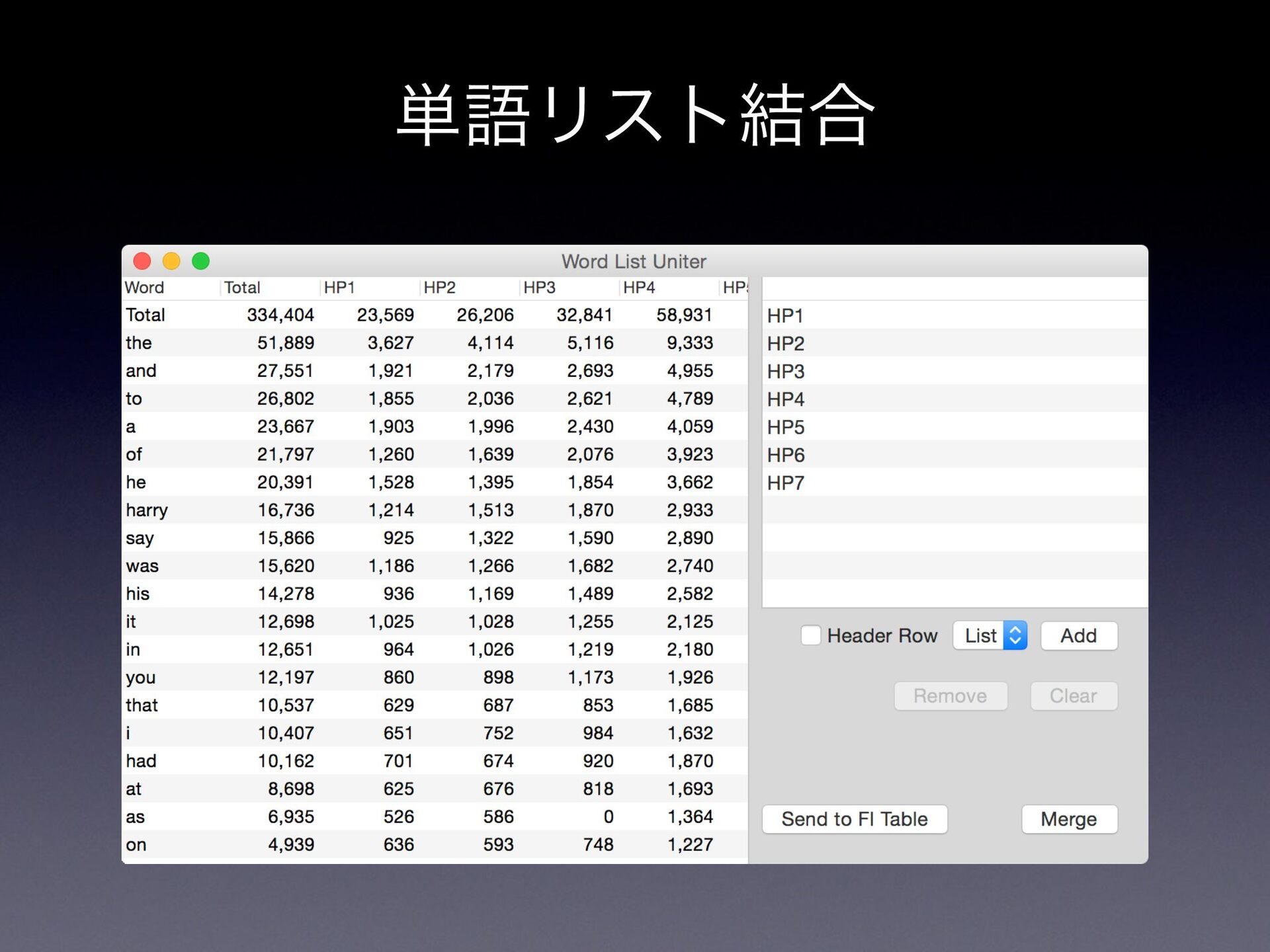
Task: Sort by the Word column header
Action: coord(171,288)
